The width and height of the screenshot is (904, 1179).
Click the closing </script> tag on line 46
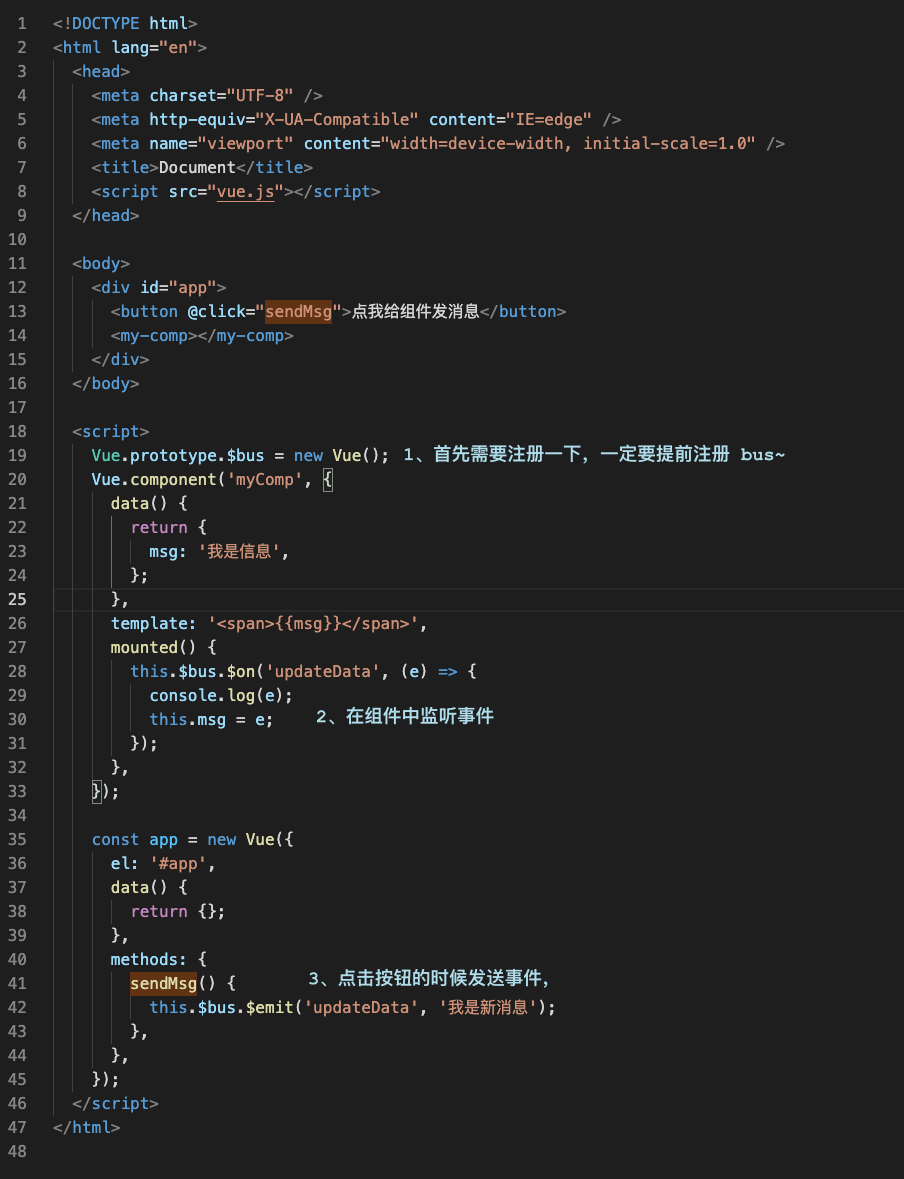(115, 1104)
